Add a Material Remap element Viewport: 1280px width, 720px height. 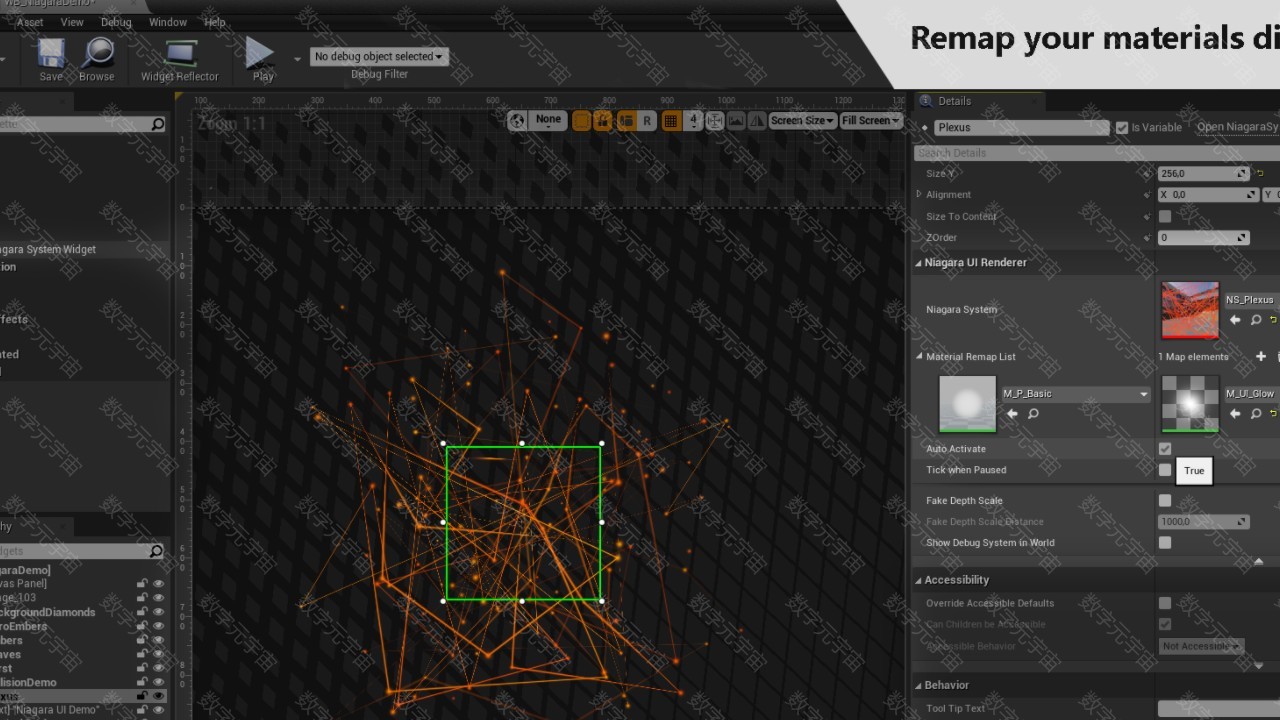[1261, 357]
